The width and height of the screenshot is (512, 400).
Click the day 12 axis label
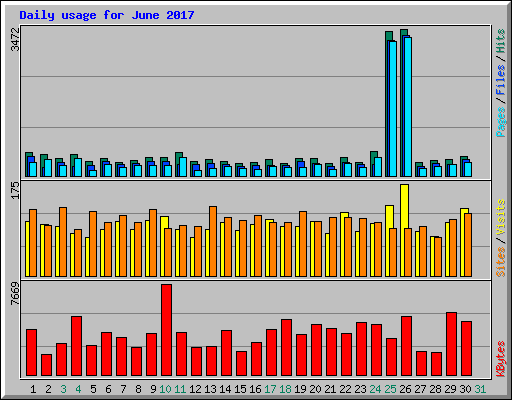tap(195, 389)
